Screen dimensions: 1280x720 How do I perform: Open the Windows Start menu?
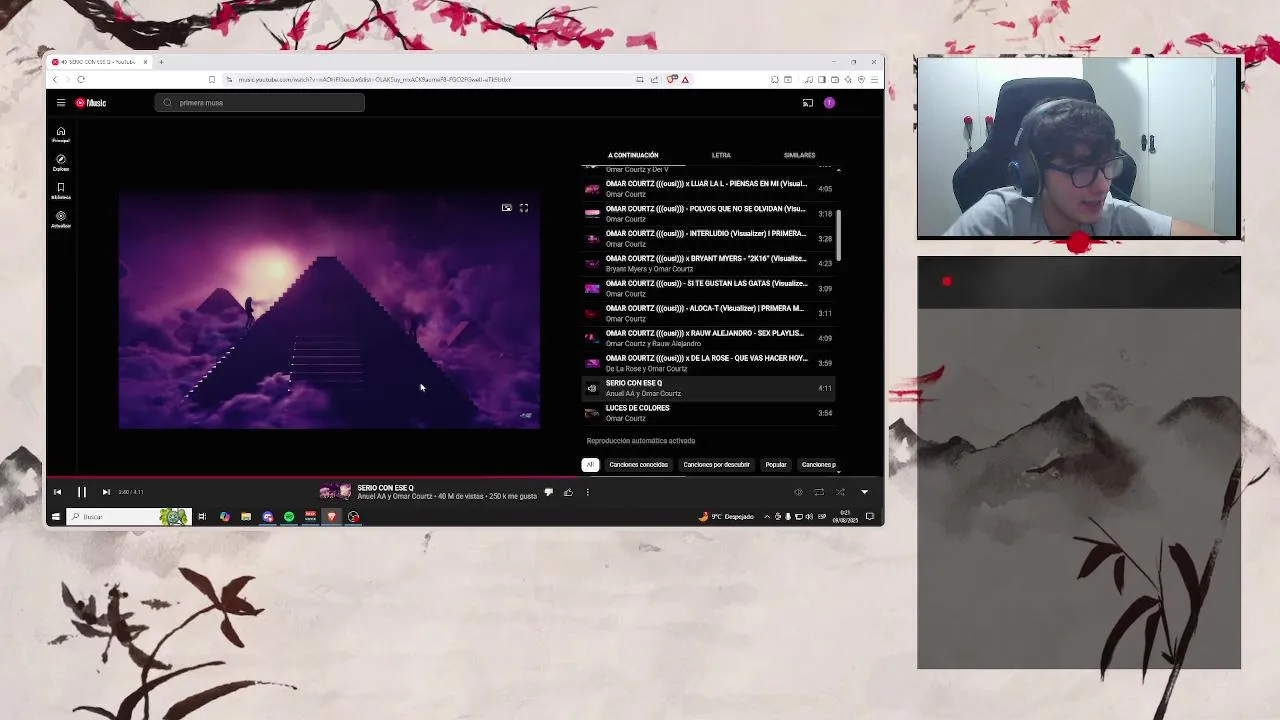tap(56, 517)
